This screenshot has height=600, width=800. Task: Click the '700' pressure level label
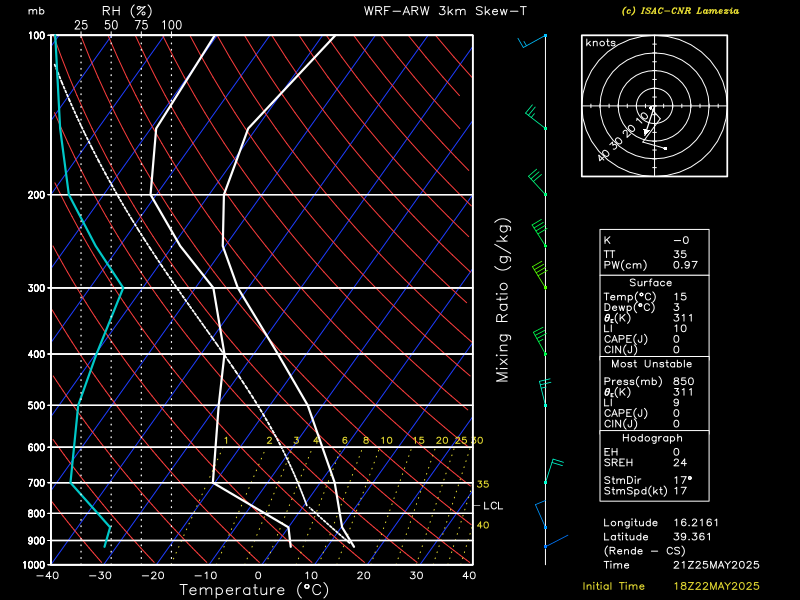pyautogui.click(x=36, y=483)
